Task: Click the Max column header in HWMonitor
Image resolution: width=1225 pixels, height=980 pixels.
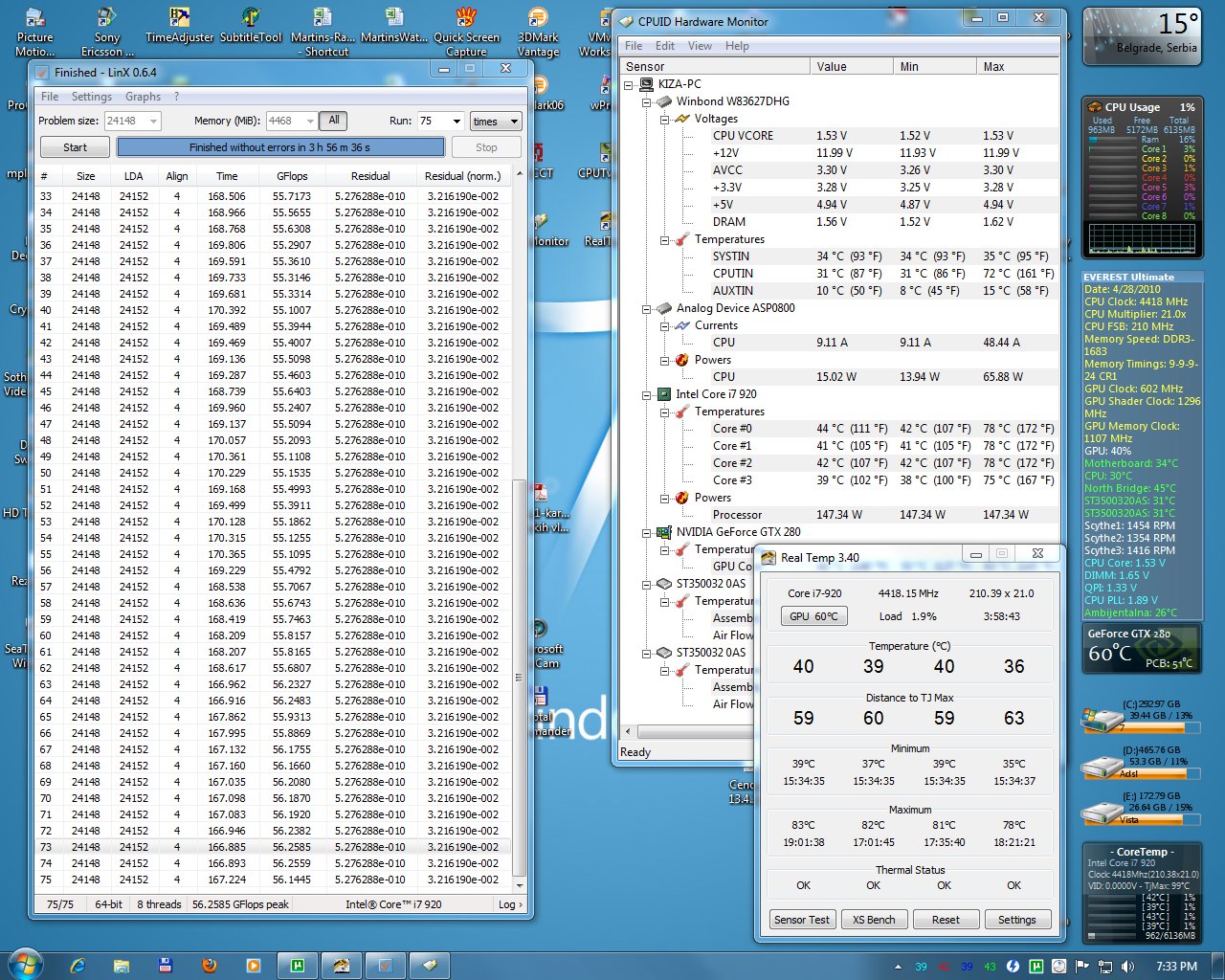Action: point(1016,66)
